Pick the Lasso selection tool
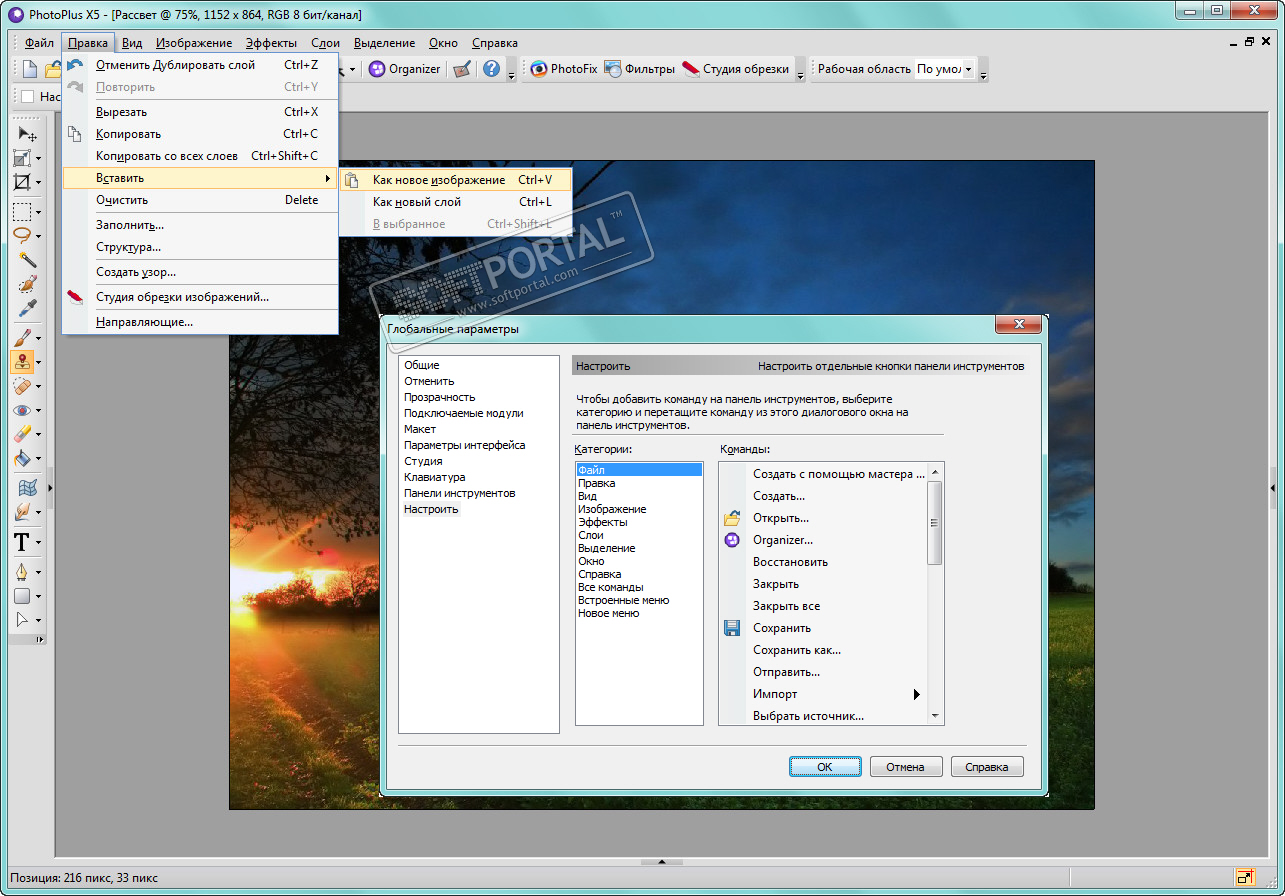The height and width of the screenshot is (896, 1285). click(x=22, y=236)
